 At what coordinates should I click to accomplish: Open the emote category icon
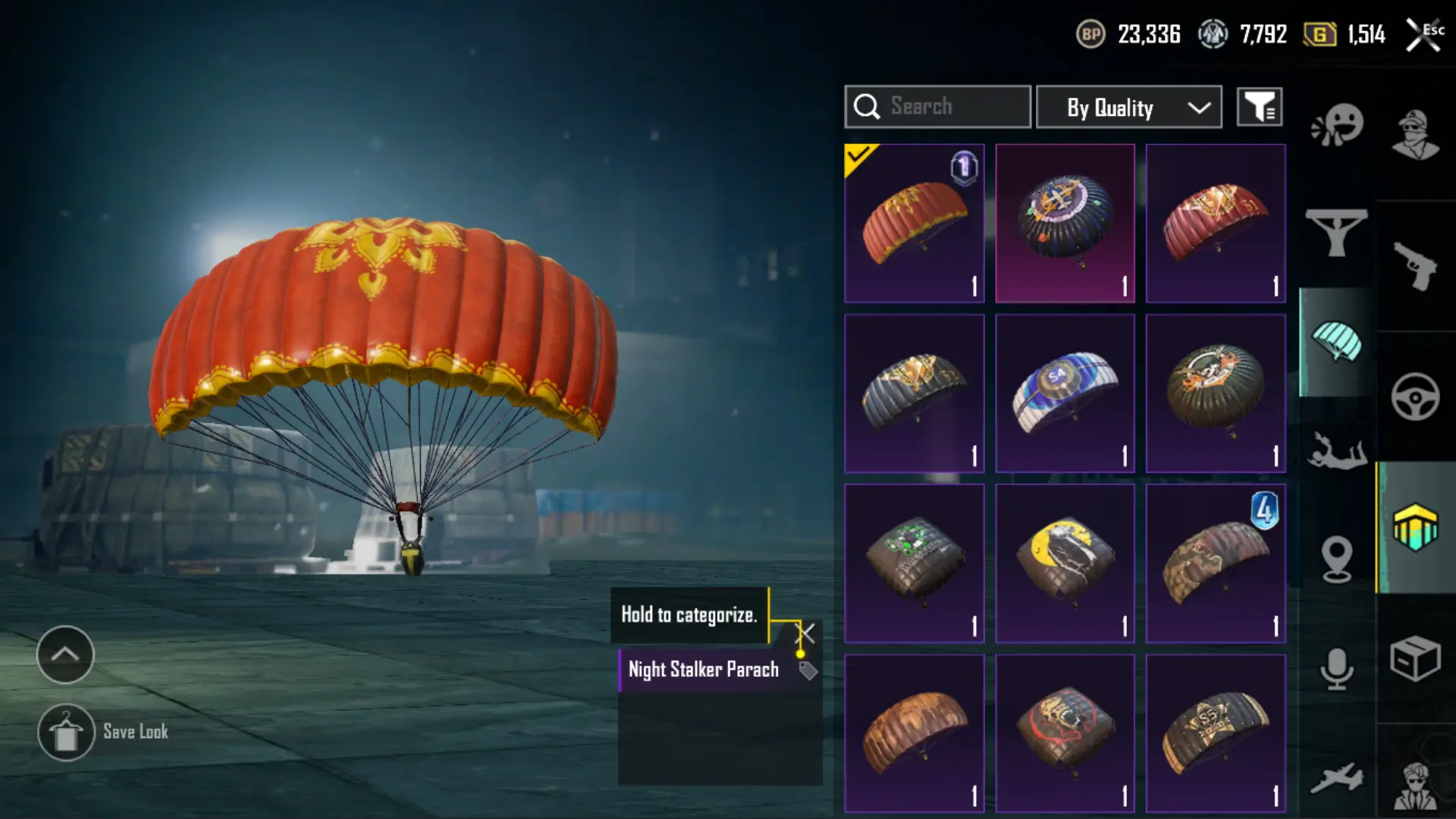pyautogui.click(x=1337, y=125)
